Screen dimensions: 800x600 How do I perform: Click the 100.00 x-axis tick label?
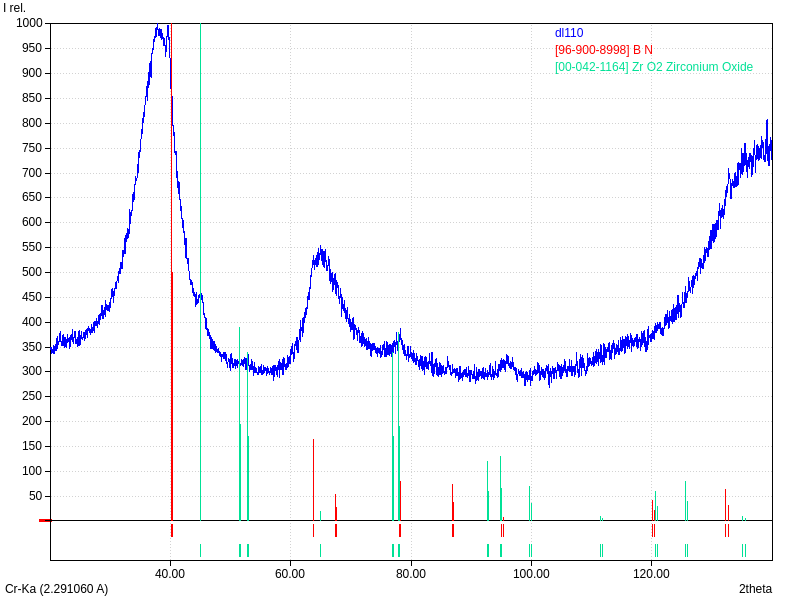531,574
